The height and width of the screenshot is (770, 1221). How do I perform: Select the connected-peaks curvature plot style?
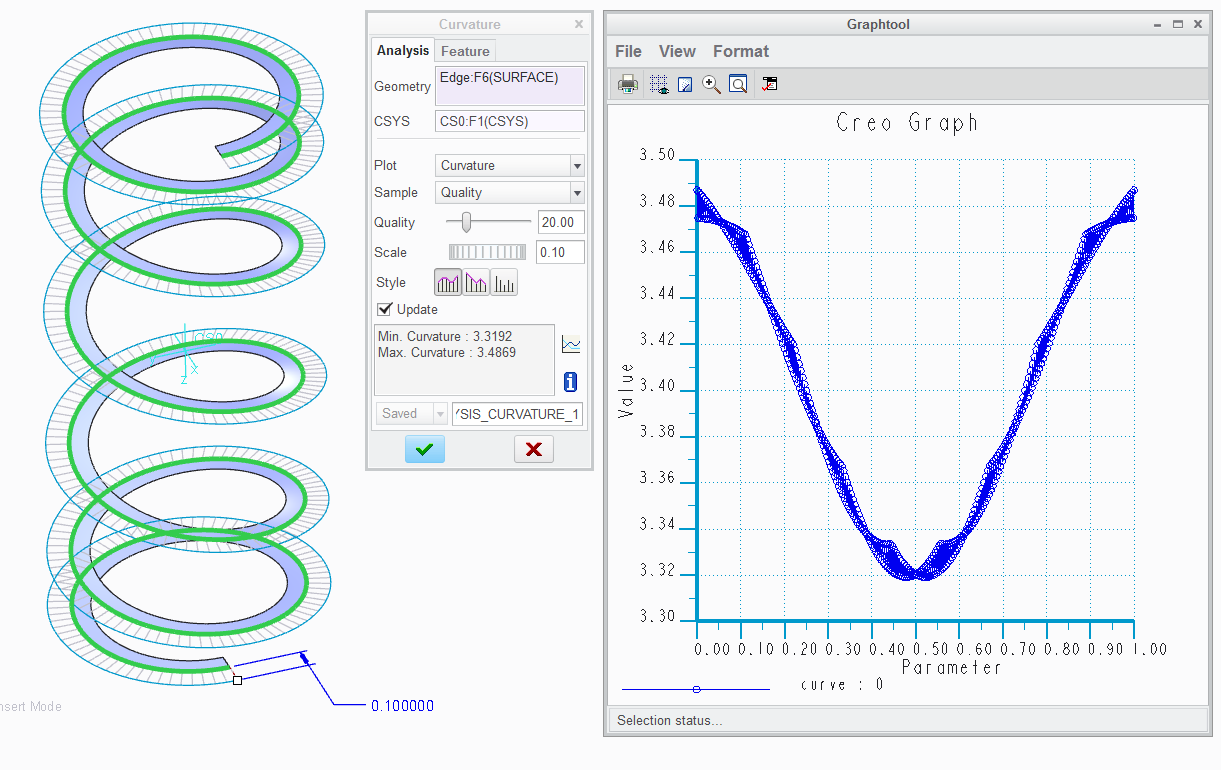447,283
